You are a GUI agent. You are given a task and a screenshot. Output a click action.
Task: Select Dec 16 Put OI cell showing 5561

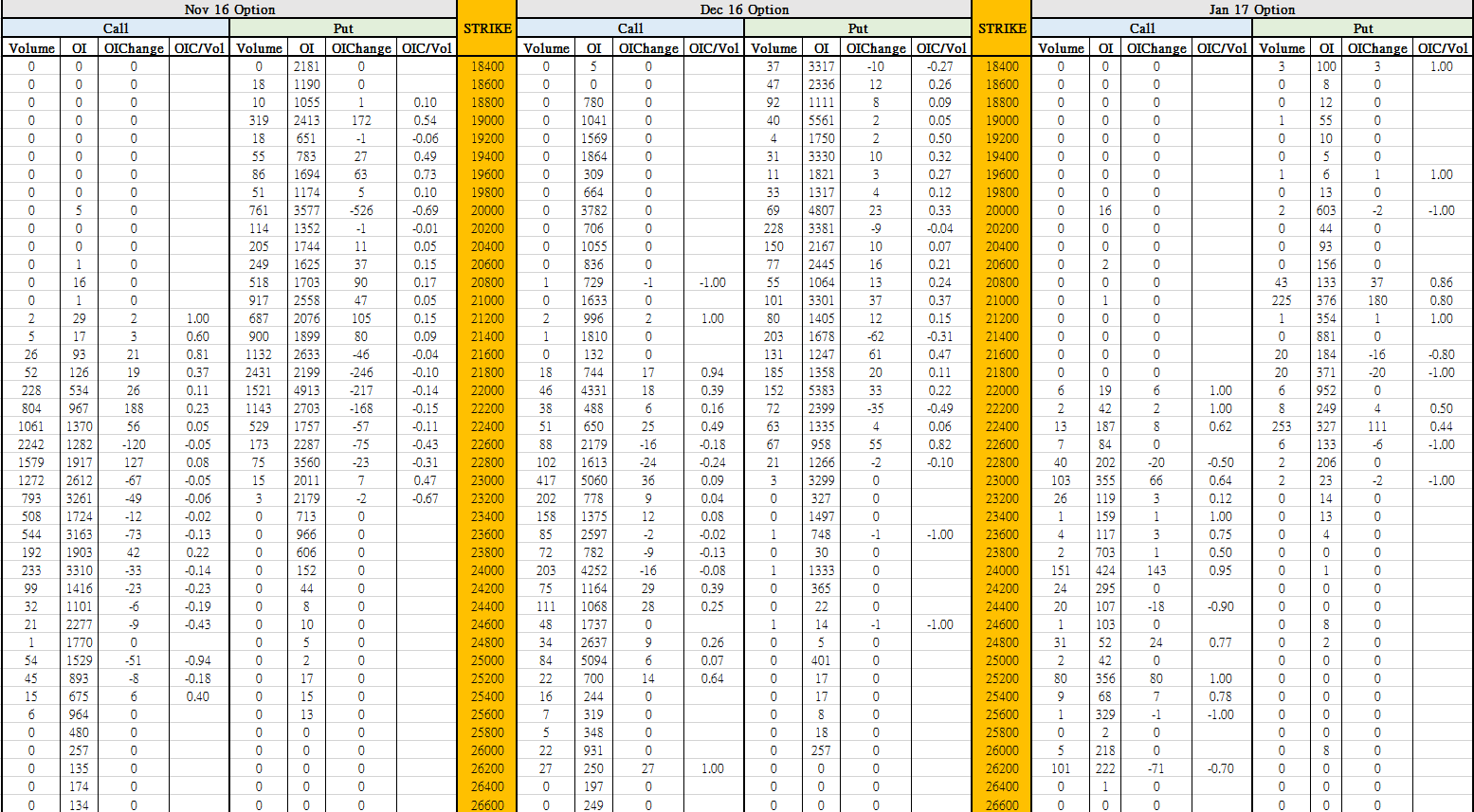[x=821, y=120]
